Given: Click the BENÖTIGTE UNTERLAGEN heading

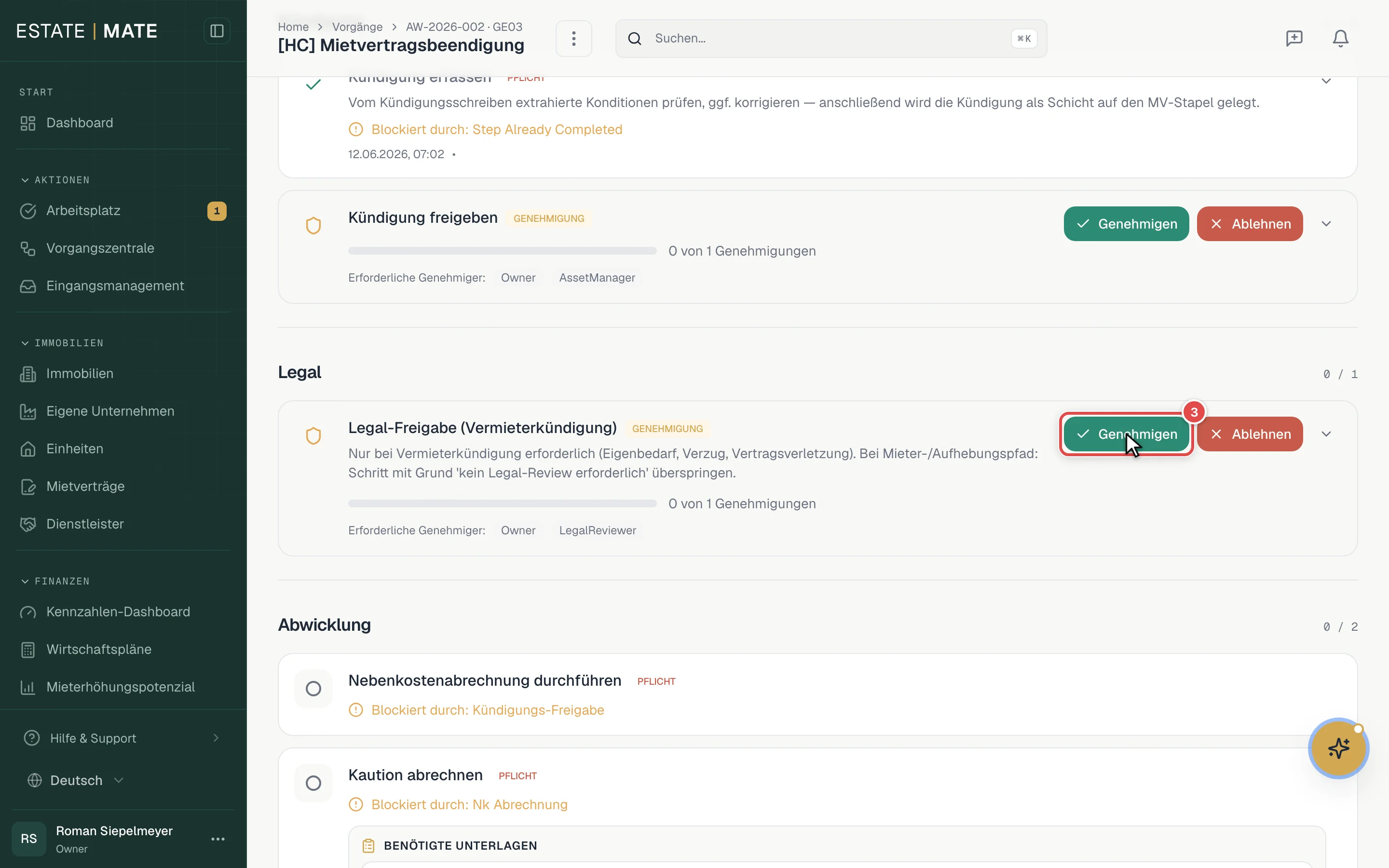Looking at the screenshot, I should (460, 846).
